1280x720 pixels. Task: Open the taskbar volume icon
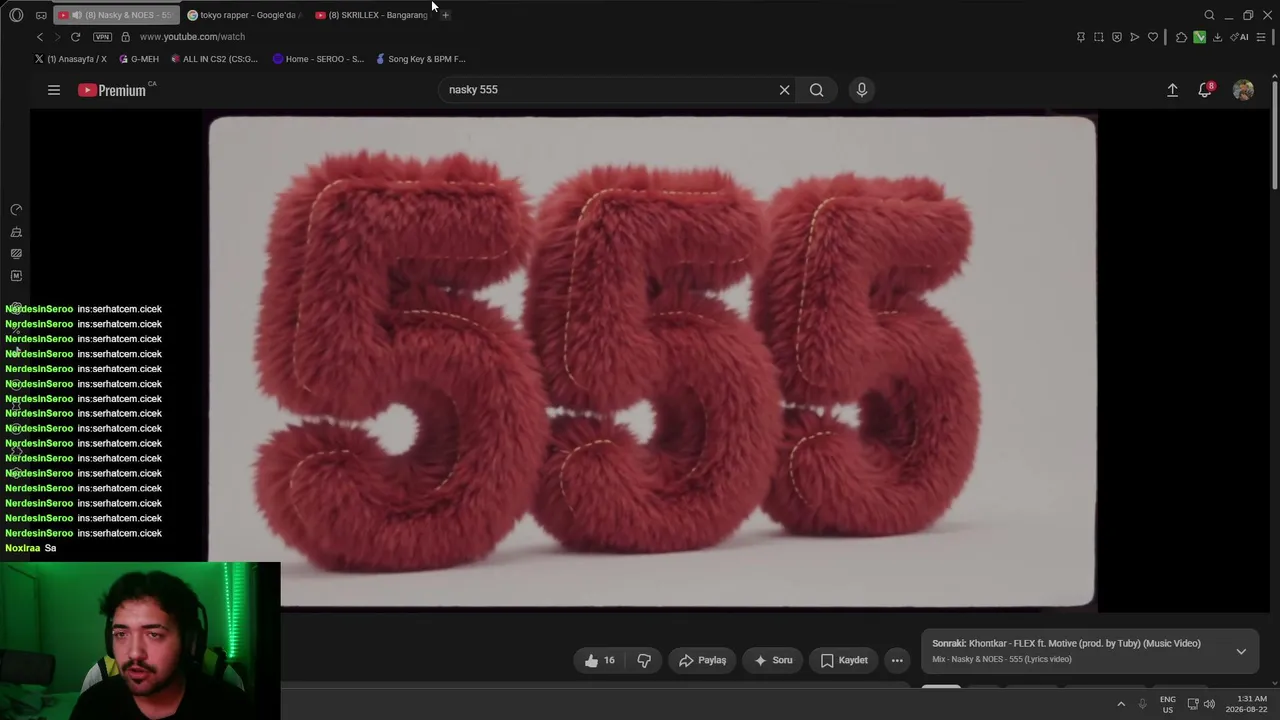pos(1210,704)
